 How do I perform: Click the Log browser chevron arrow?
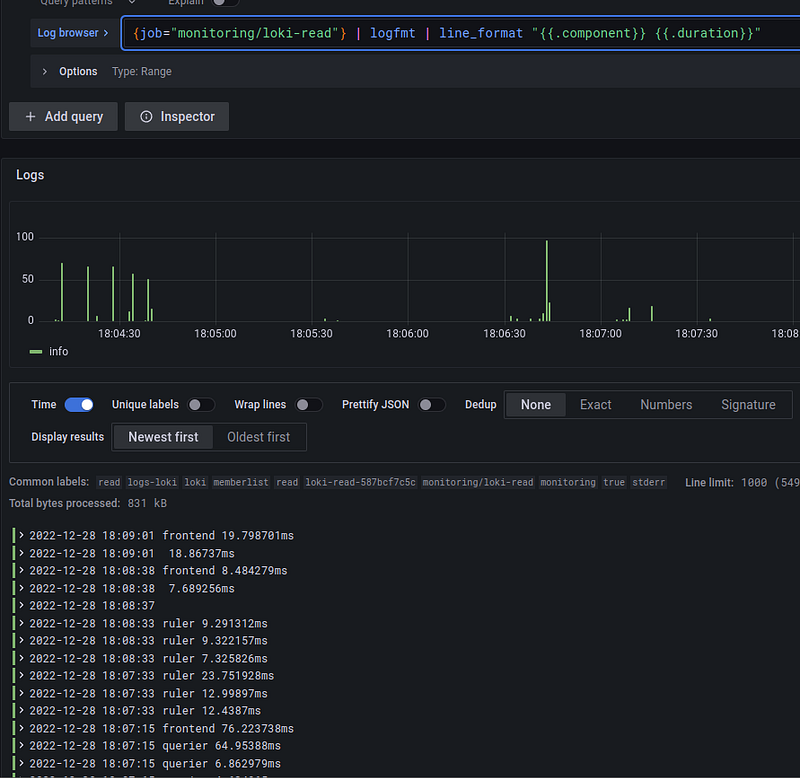point(106,33)
